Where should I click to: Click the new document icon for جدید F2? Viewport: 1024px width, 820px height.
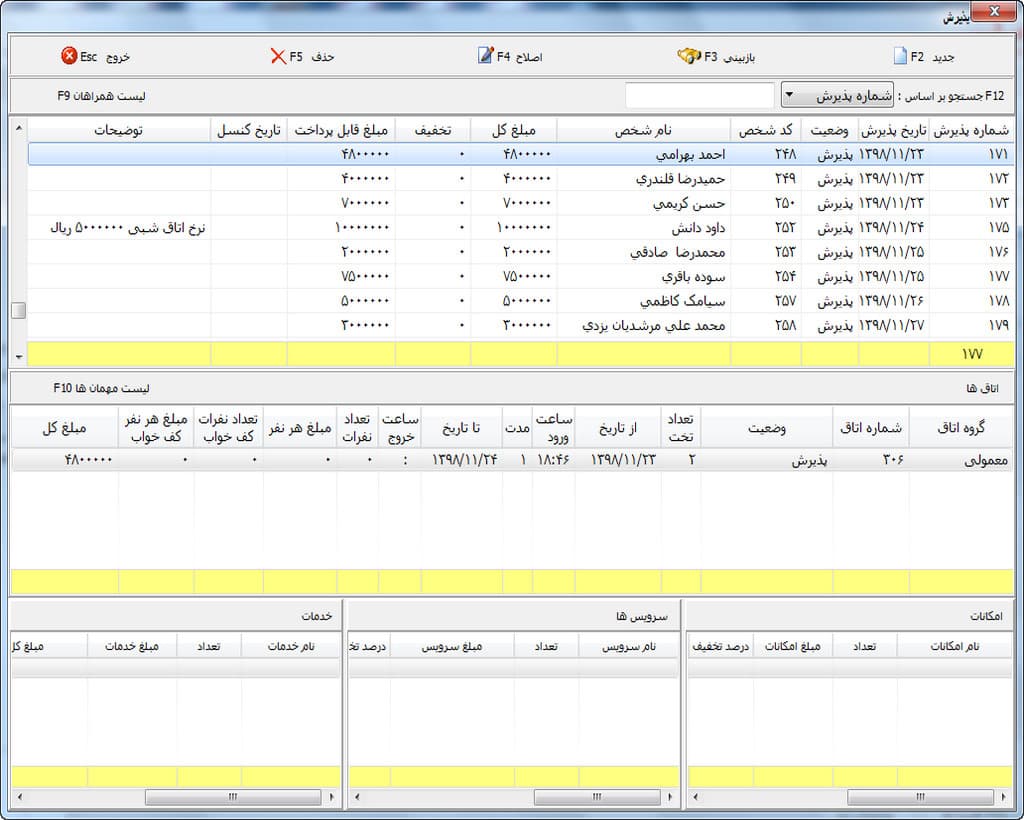pos(900,56)
